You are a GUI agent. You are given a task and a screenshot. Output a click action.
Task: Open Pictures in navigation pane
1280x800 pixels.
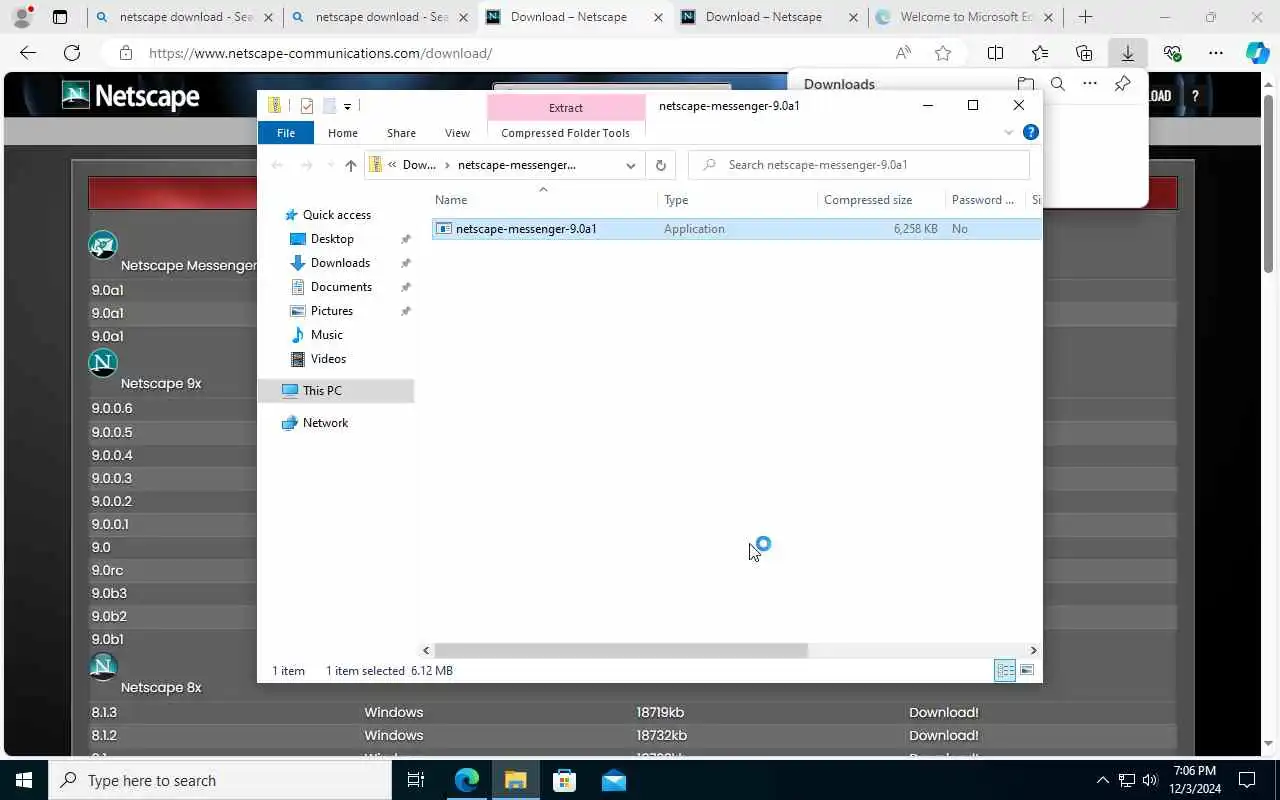point(332,311)
